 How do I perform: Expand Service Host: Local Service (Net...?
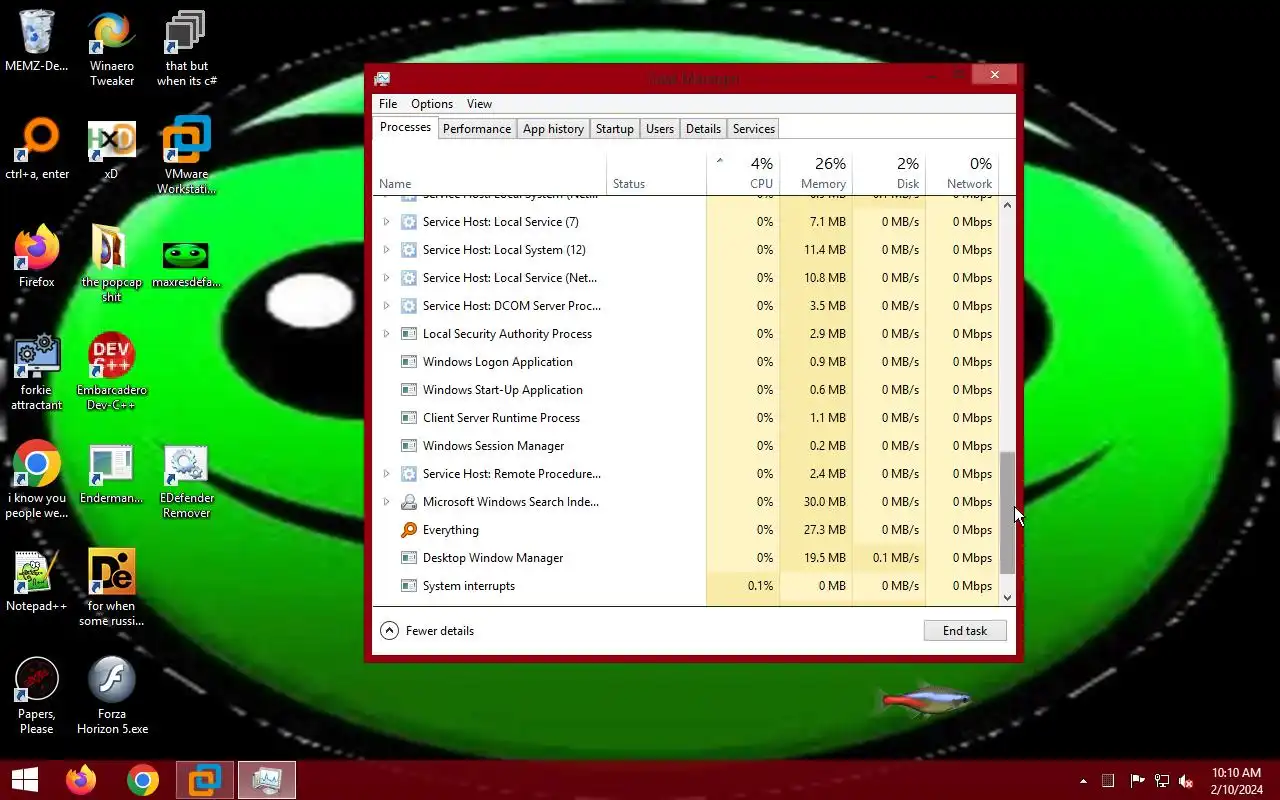coord(386,278)
